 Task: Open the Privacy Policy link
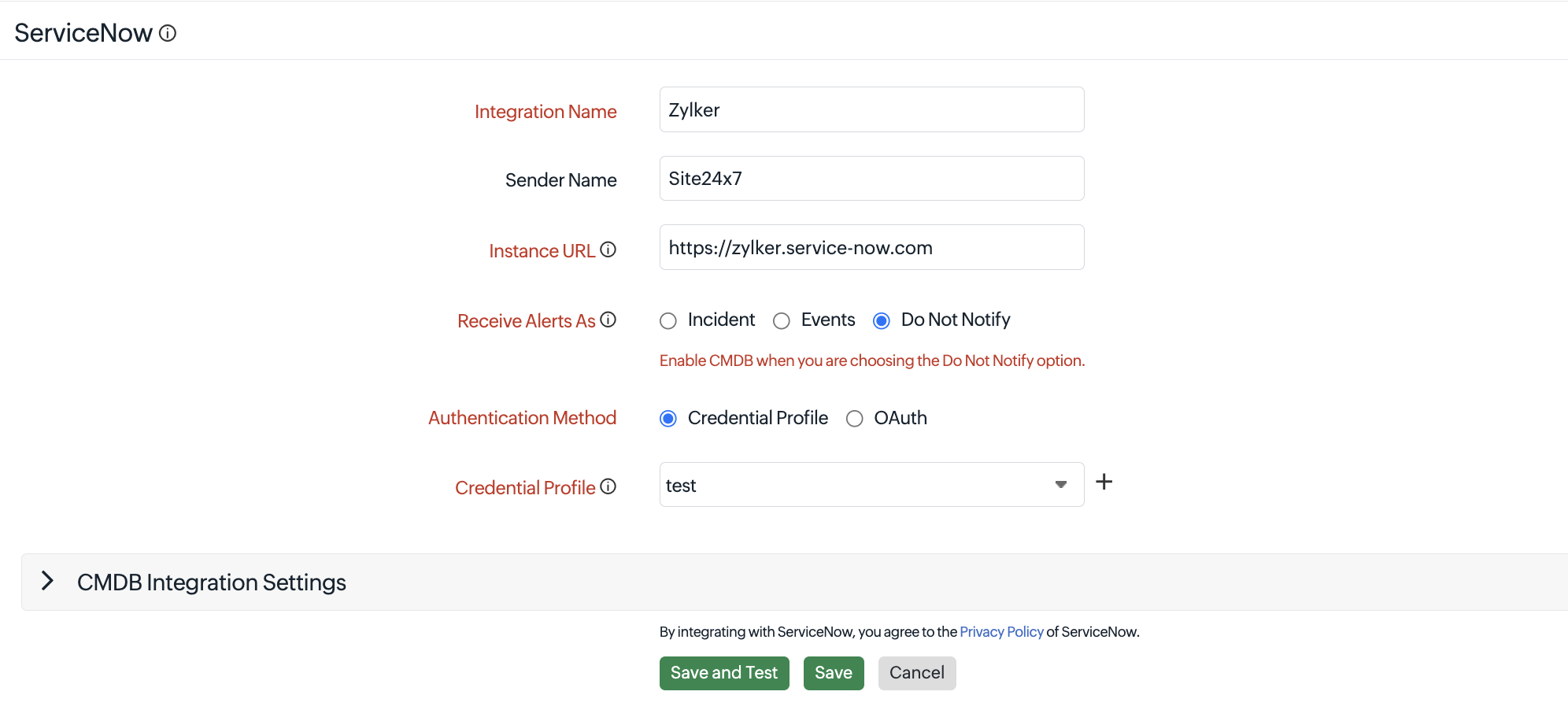[x=1001, y=632]
